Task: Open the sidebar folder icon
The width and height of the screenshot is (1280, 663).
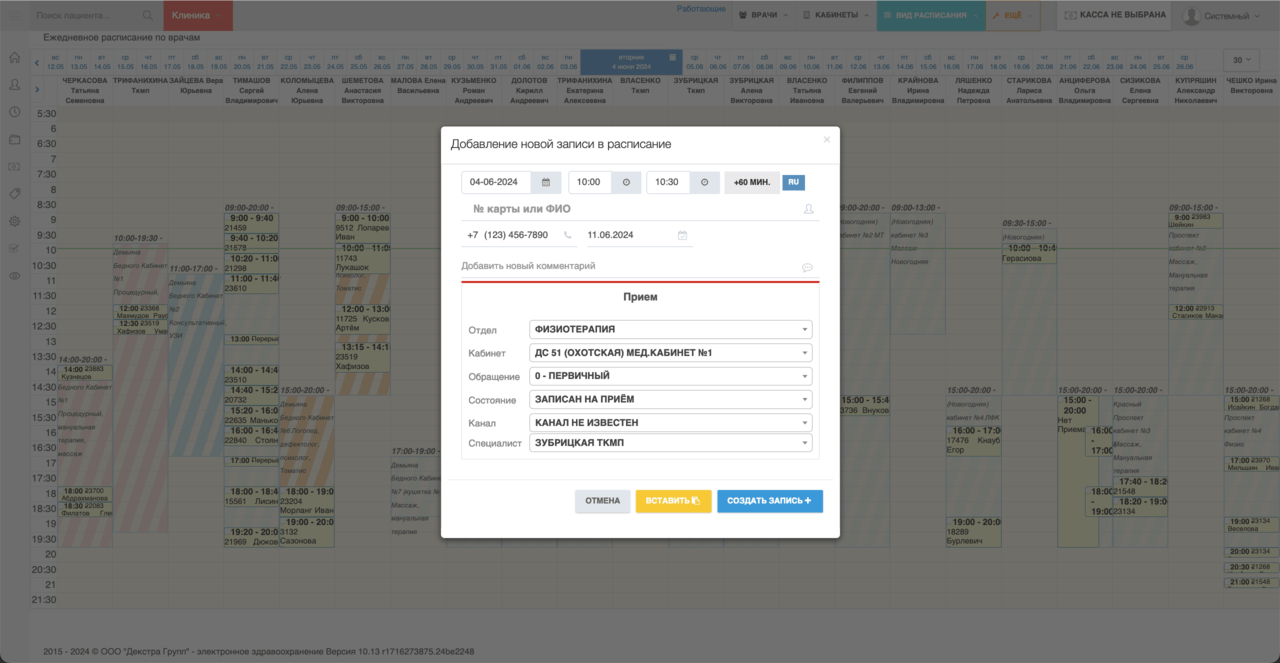Action: [14, 139]
